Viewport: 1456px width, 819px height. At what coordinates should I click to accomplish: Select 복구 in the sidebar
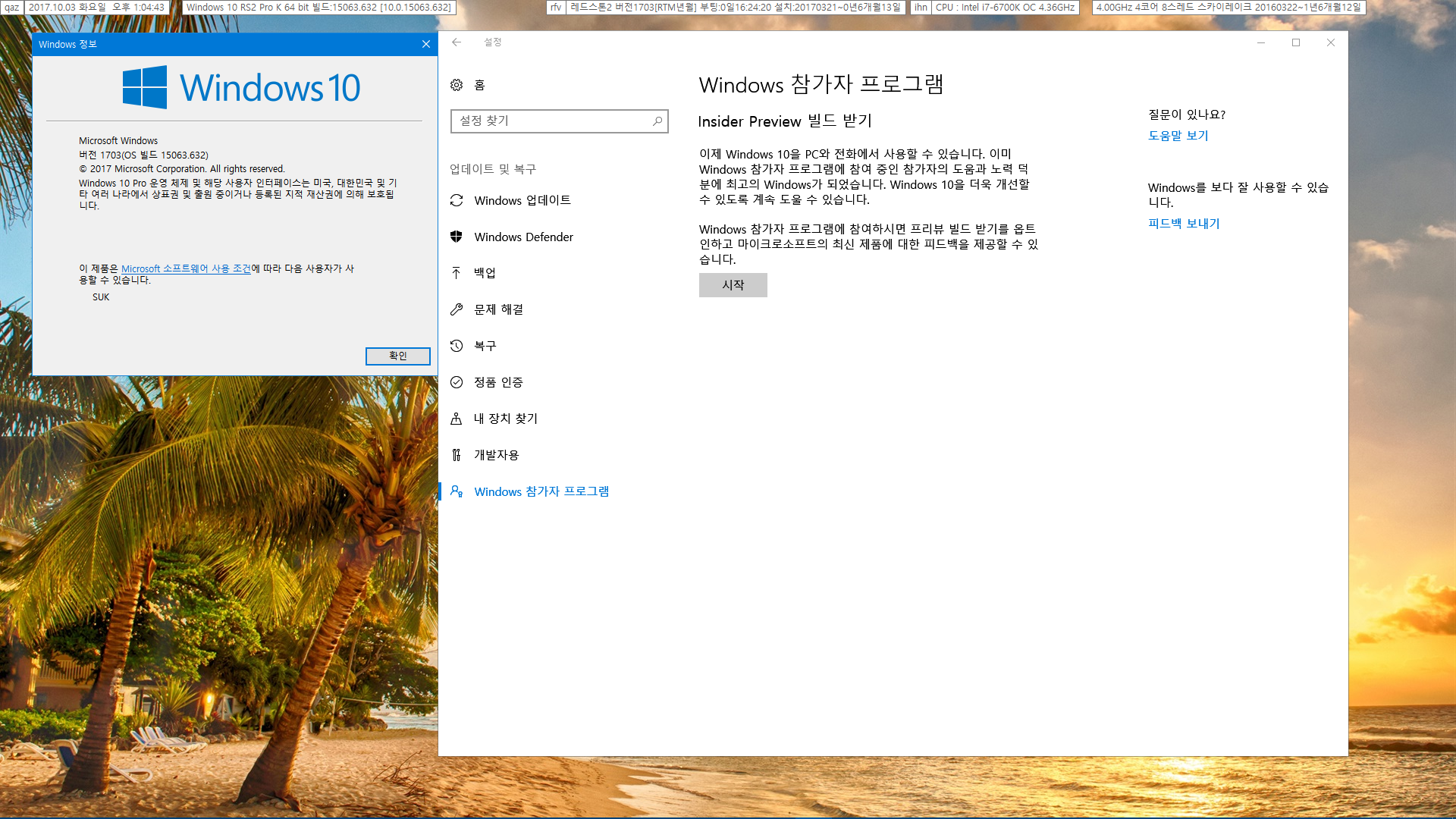[x=485, y=346]
